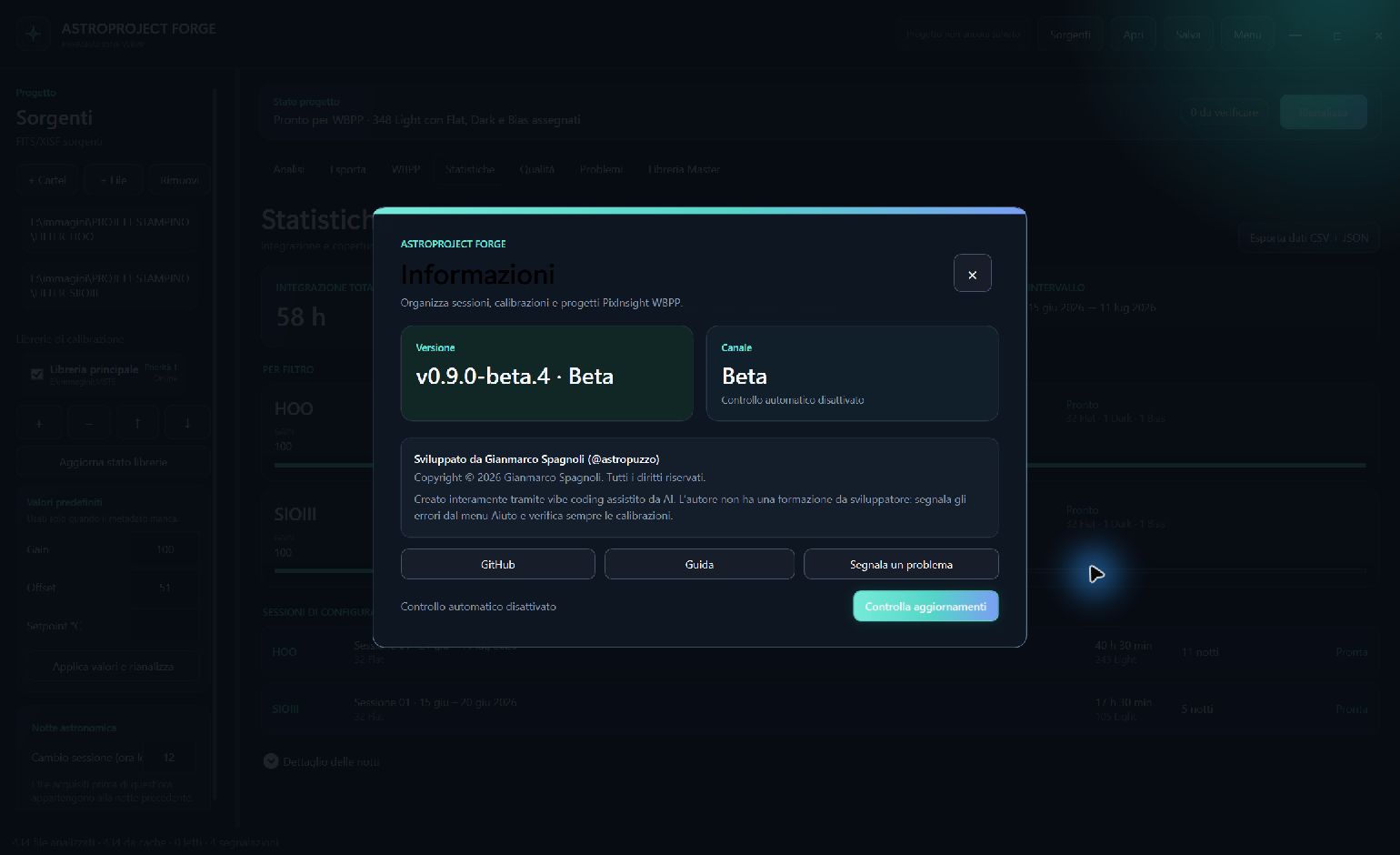The height and width of the screenshot is (855, 1400).
Task: Click the SIOIII filter progress bar
Action: pos(820,570)
